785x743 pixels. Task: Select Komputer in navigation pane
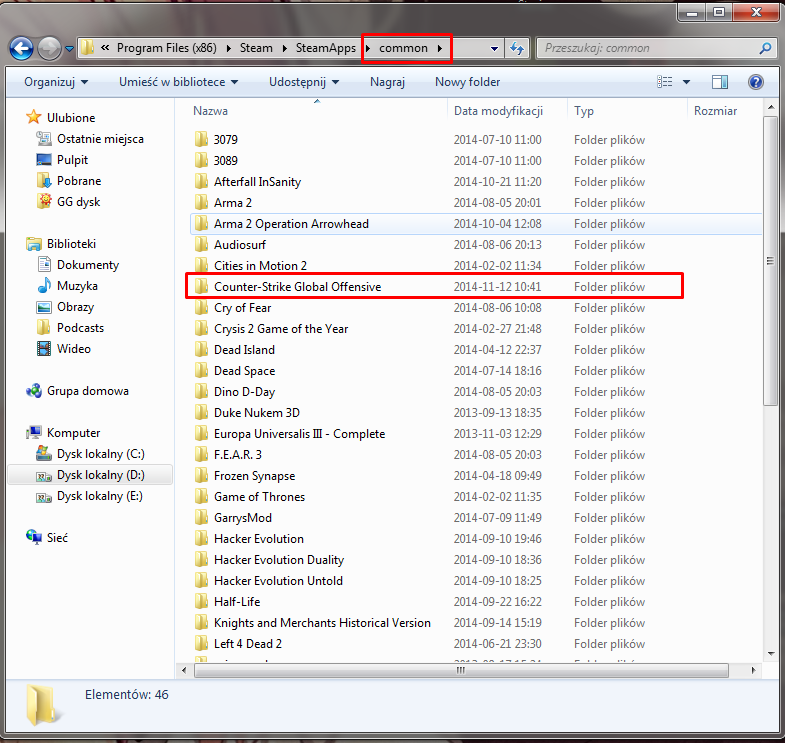pos(73,433)
